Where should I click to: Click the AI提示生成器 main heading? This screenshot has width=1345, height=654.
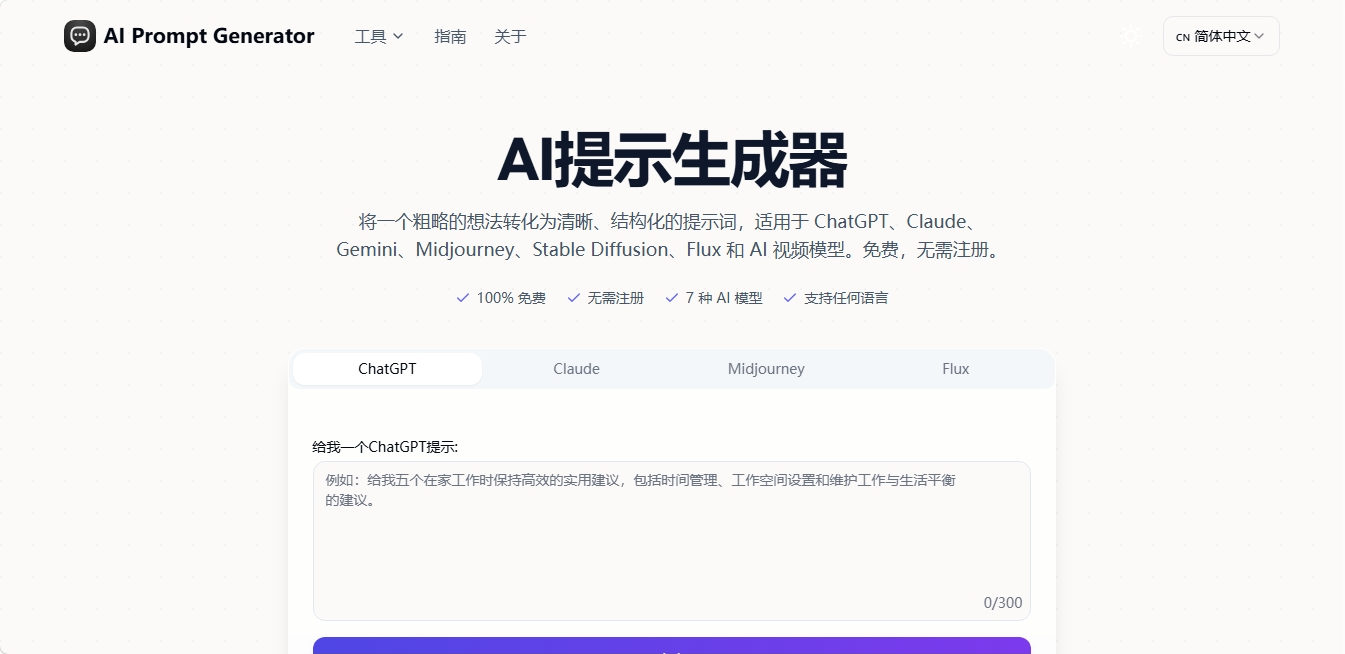coord(672,160)
